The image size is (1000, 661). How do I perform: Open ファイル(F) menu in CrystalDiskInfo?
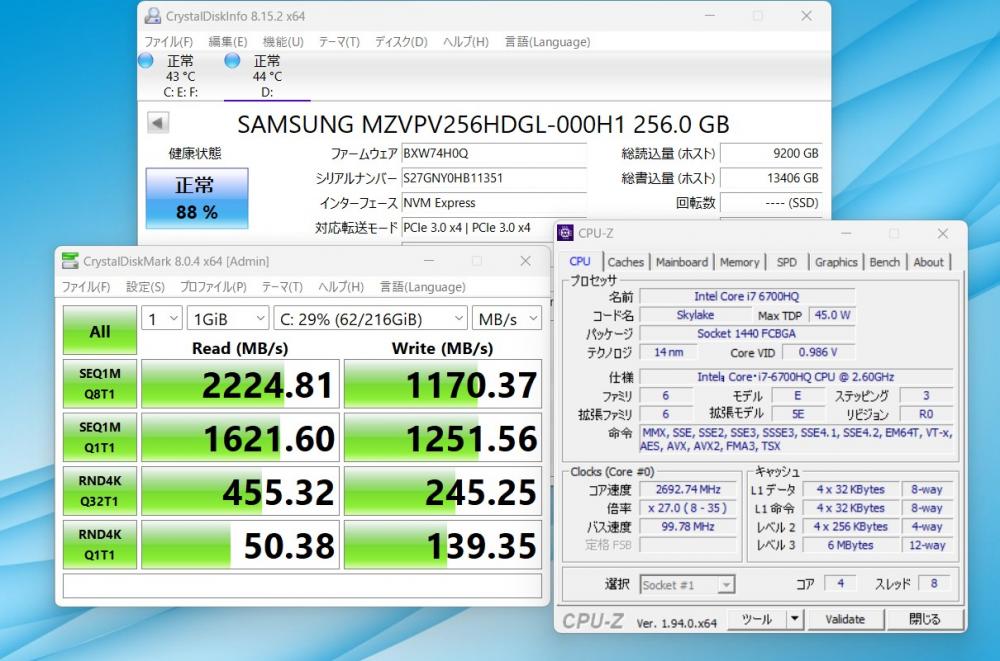tap(169, 41)
